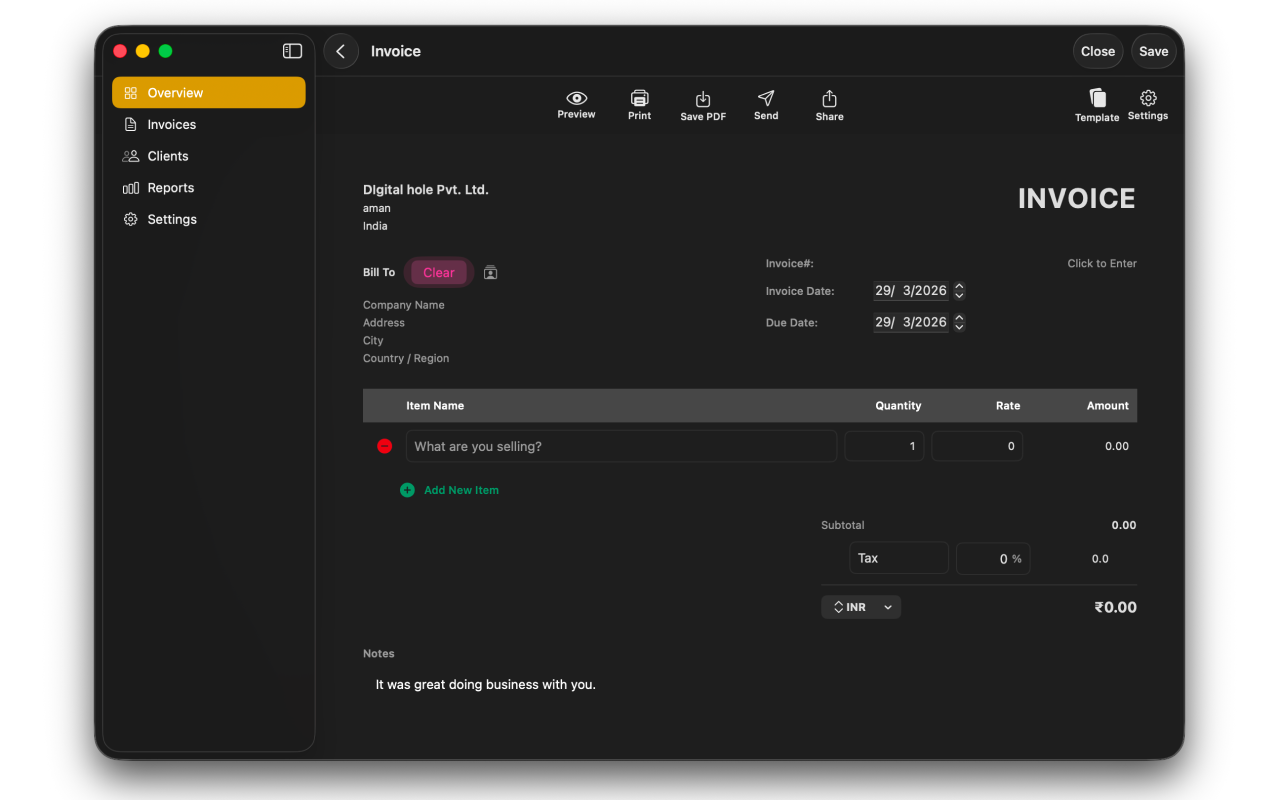
Task: Click the Save PDF icon
Action: [x=703, y=99]
